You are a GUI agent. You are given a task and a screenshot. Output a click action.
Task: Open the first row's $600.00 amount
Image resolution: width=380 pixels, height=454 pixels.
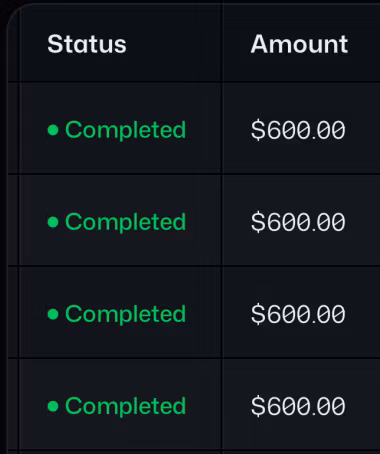tap(298, 130)
